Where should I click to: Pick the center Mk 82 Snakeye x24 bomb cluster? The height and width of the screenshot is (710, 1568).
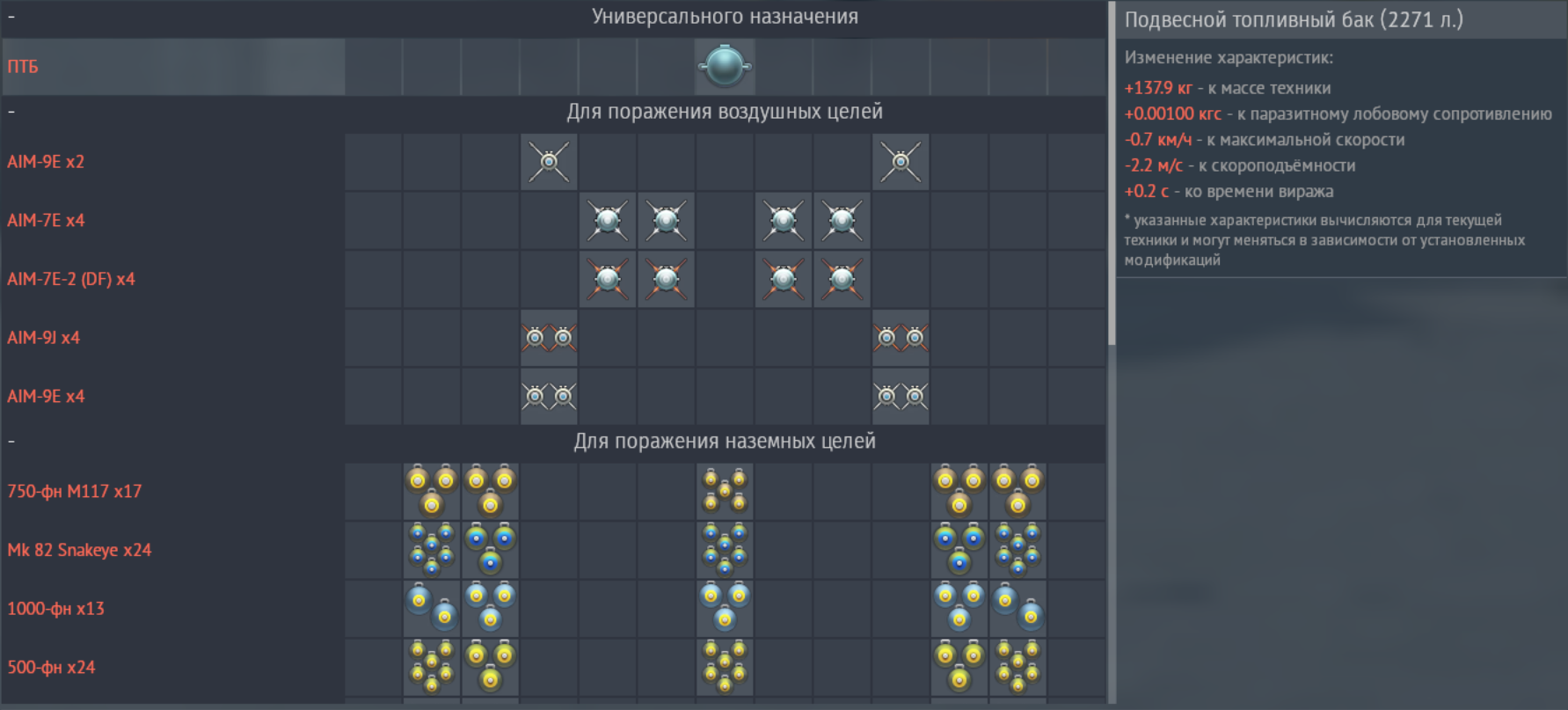pos(725,550)
